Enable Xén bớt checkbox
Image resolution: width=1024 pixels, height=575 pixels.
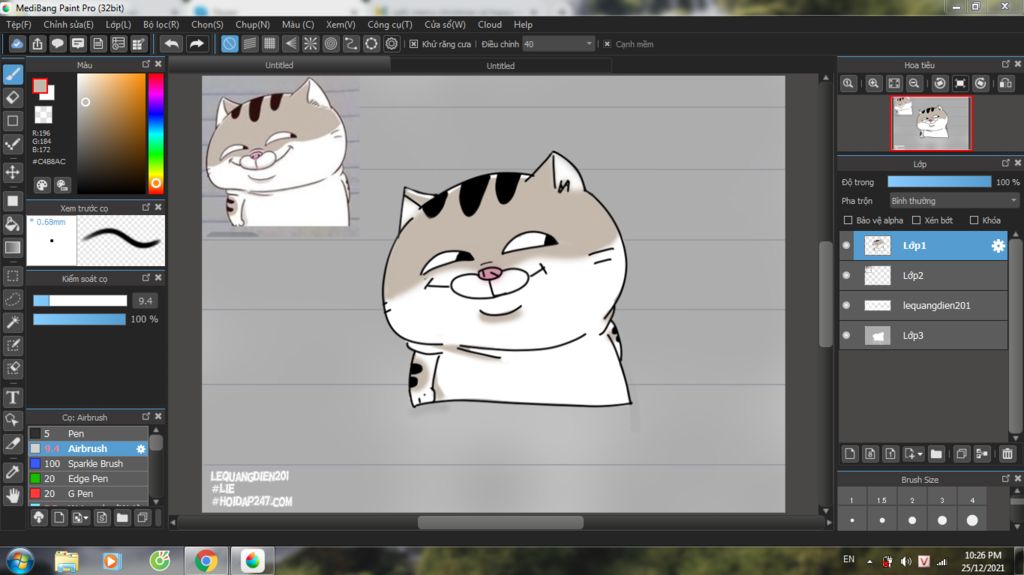pyautogui.click(x=916, y=220)
